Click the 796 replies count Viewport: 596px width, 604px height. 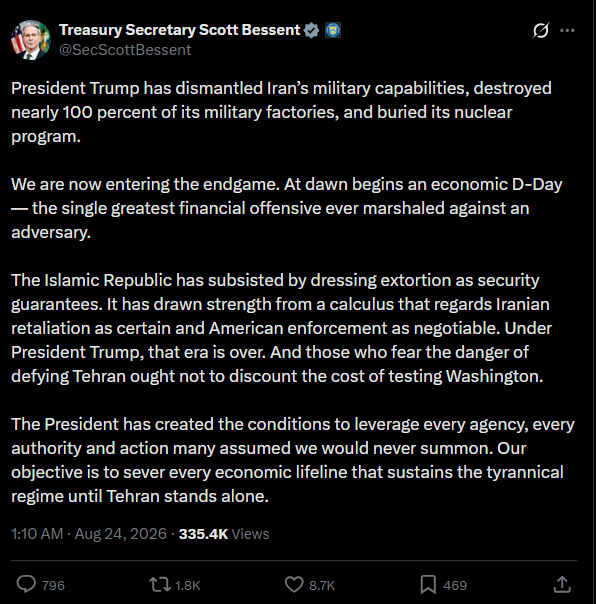point(53,586)
